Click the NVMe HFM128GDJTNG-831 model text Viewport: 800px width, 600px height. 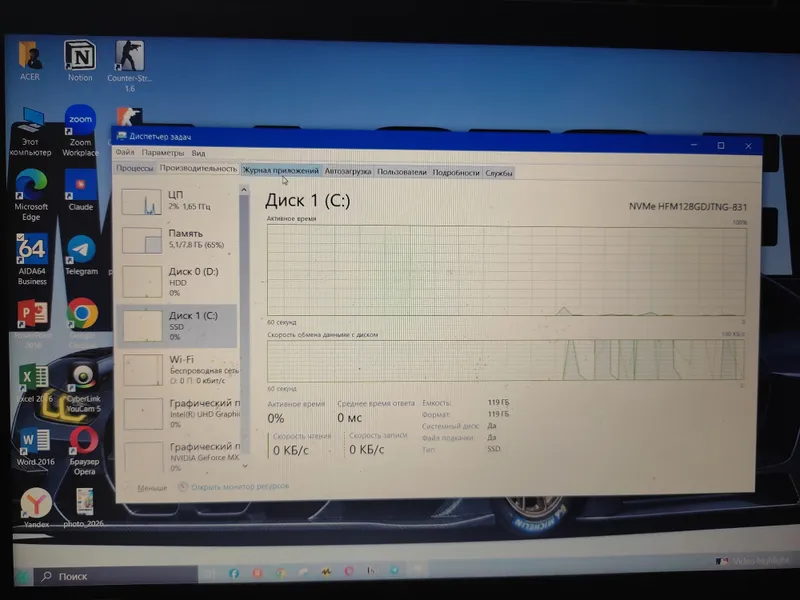688,207
